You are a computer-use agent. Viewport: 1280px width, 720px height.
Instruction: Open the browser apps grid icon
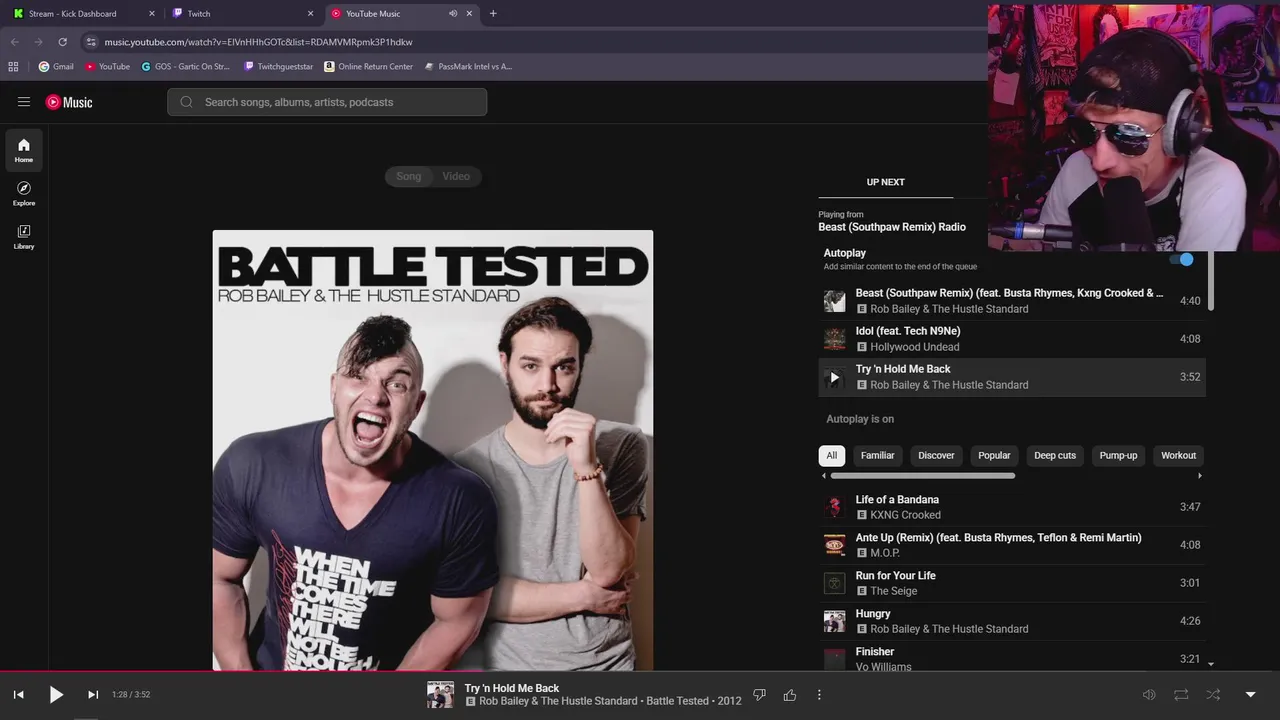(13, 67)
